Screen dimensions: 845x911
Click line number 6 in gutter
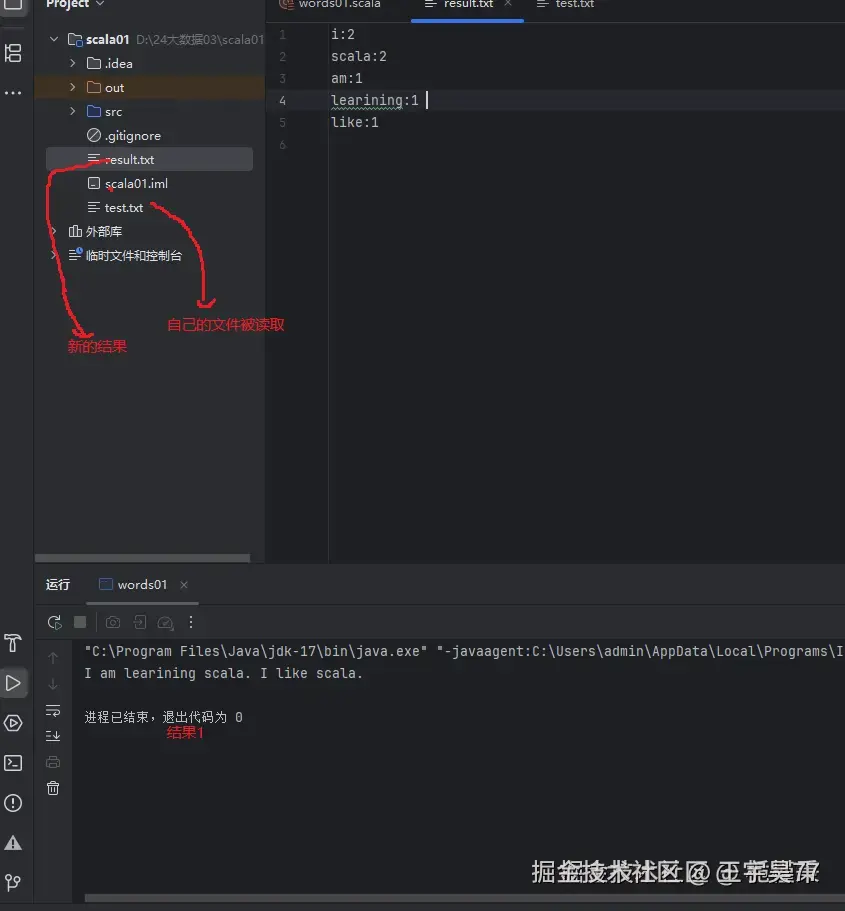[x=282, y=145]
